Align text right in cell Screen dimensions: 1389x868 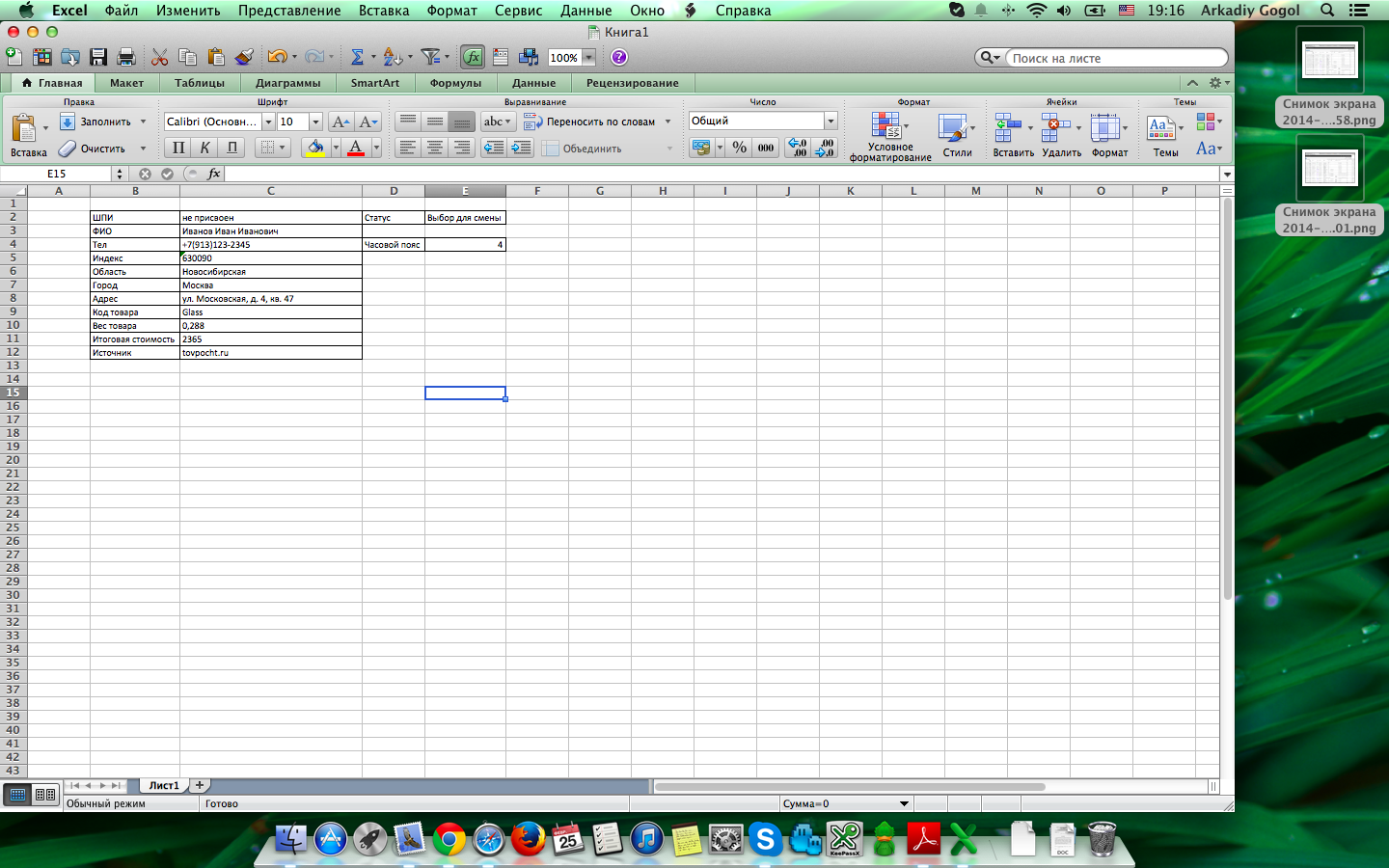click(x=462, y=148)
